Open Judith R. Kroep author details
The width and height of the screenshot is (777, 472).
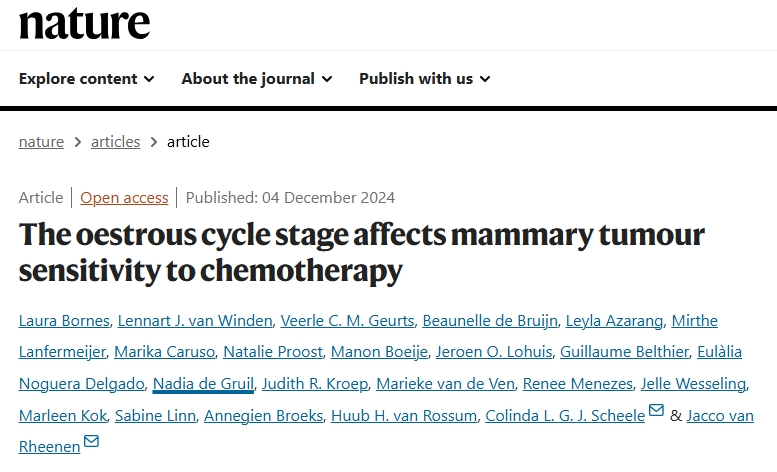point(315,384)
